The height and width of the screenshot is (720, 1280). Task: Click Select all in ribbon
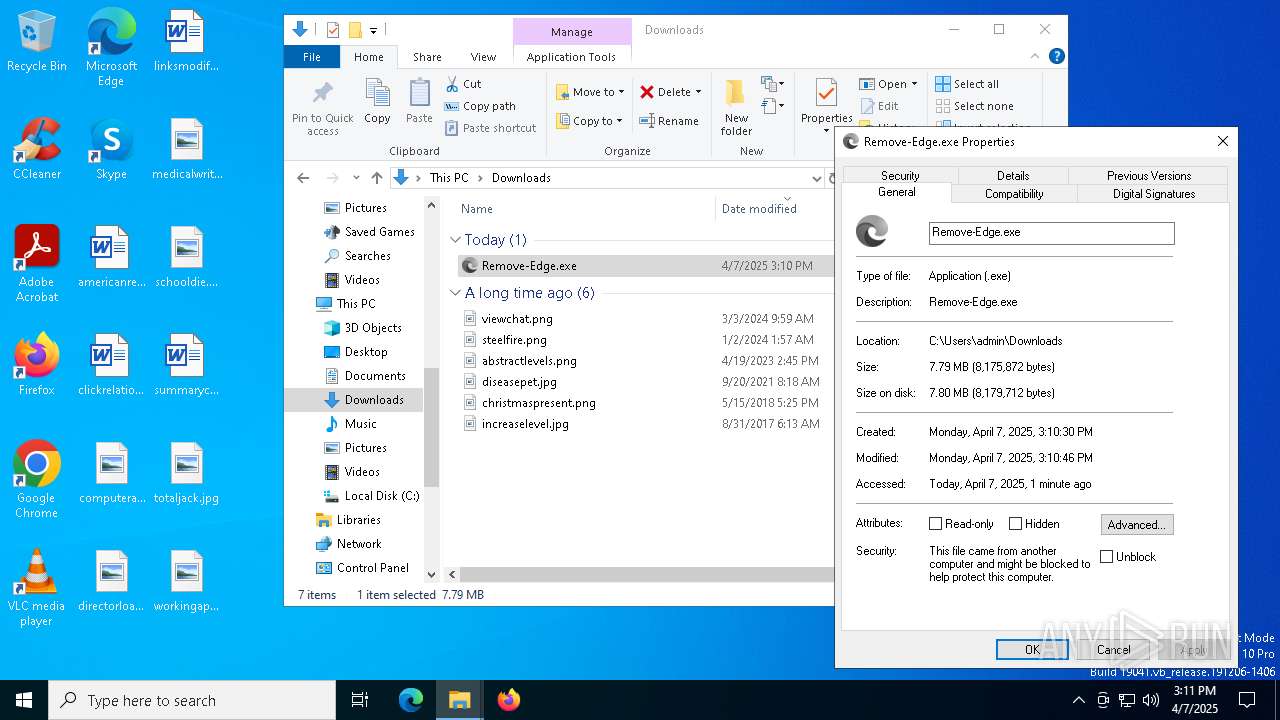(x=967, y=84)
